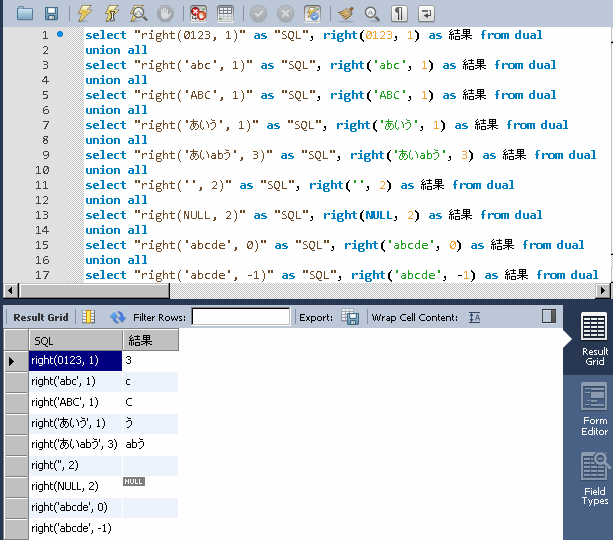Screen dimensions: 613x540
Task: Toggle the auto-commit mode icon
Action: click(313, 14)
